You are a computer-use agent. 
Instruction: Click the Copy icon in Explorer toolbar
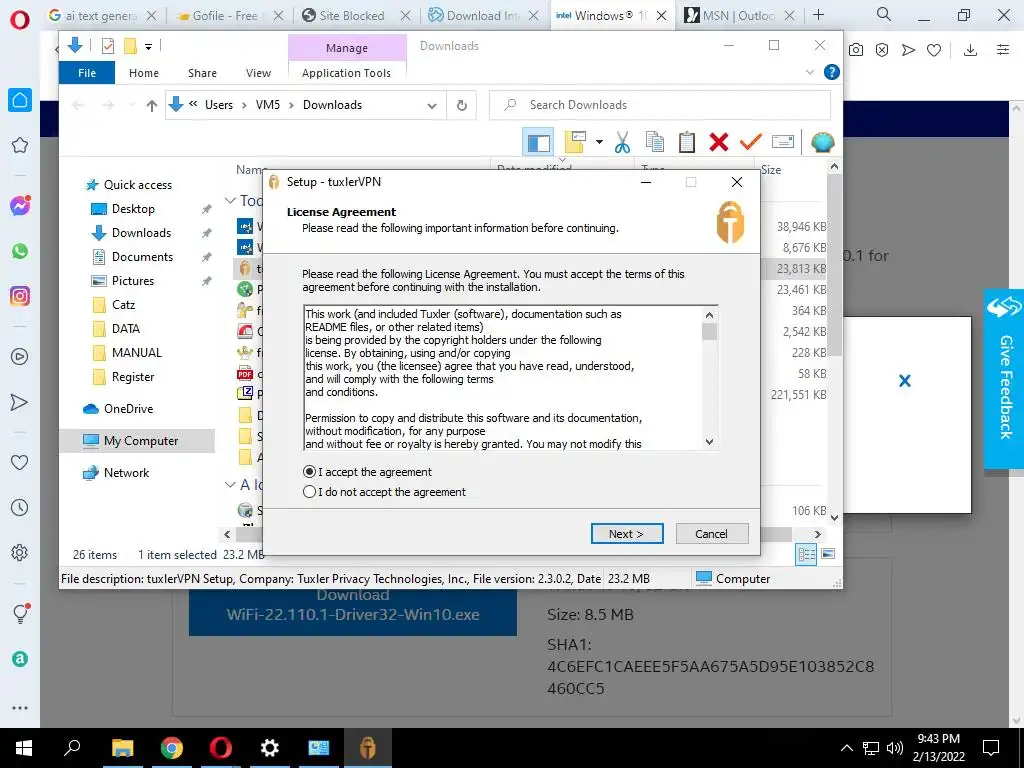pyautogui.click(x=654, y=142)
